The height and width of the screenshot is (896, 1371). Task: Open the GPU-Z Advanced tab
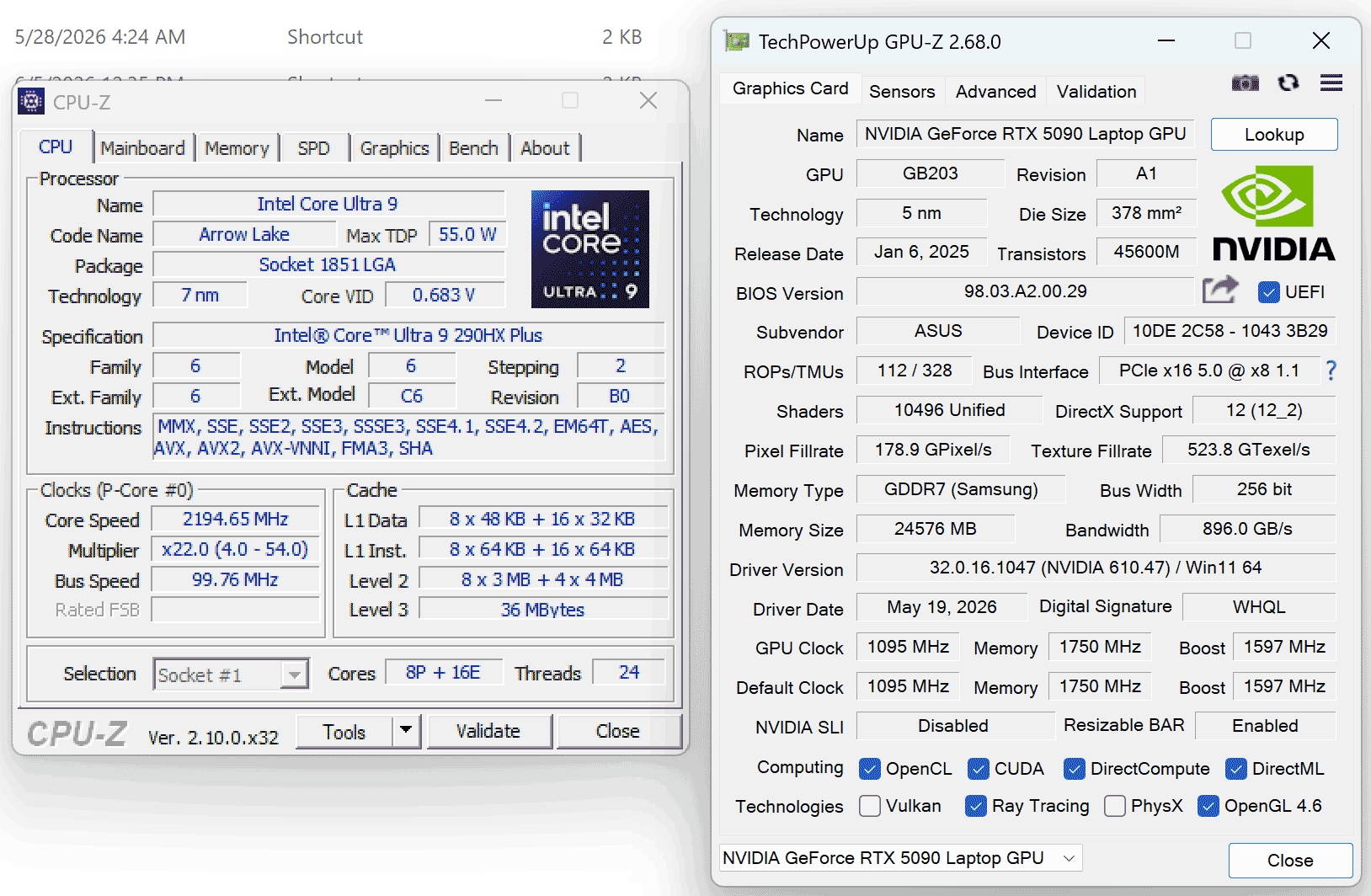tap(995, 91)
